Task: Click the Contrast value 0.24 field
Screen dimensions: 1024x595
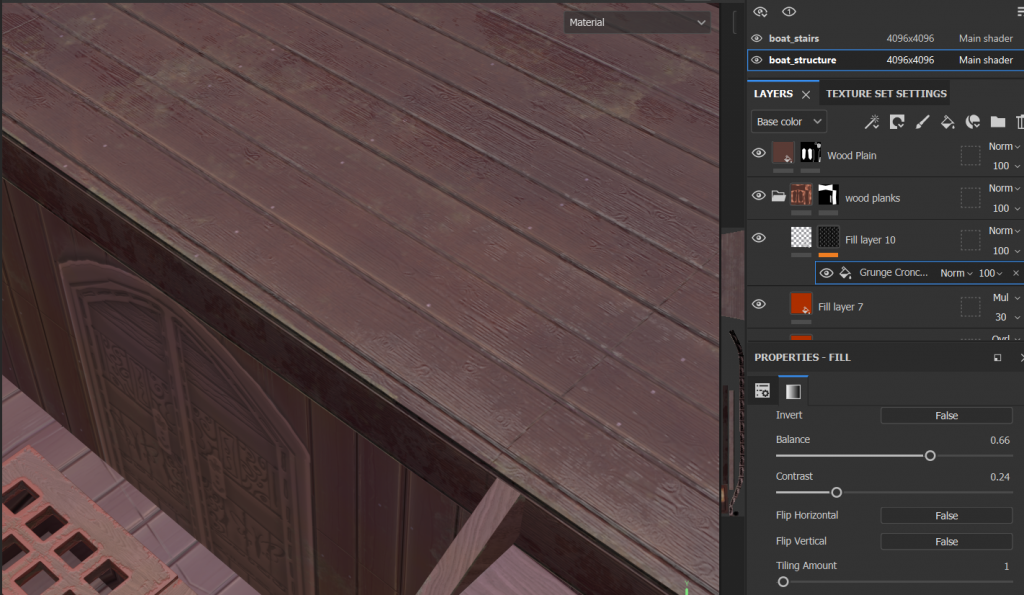Action: coord(1000,477)
